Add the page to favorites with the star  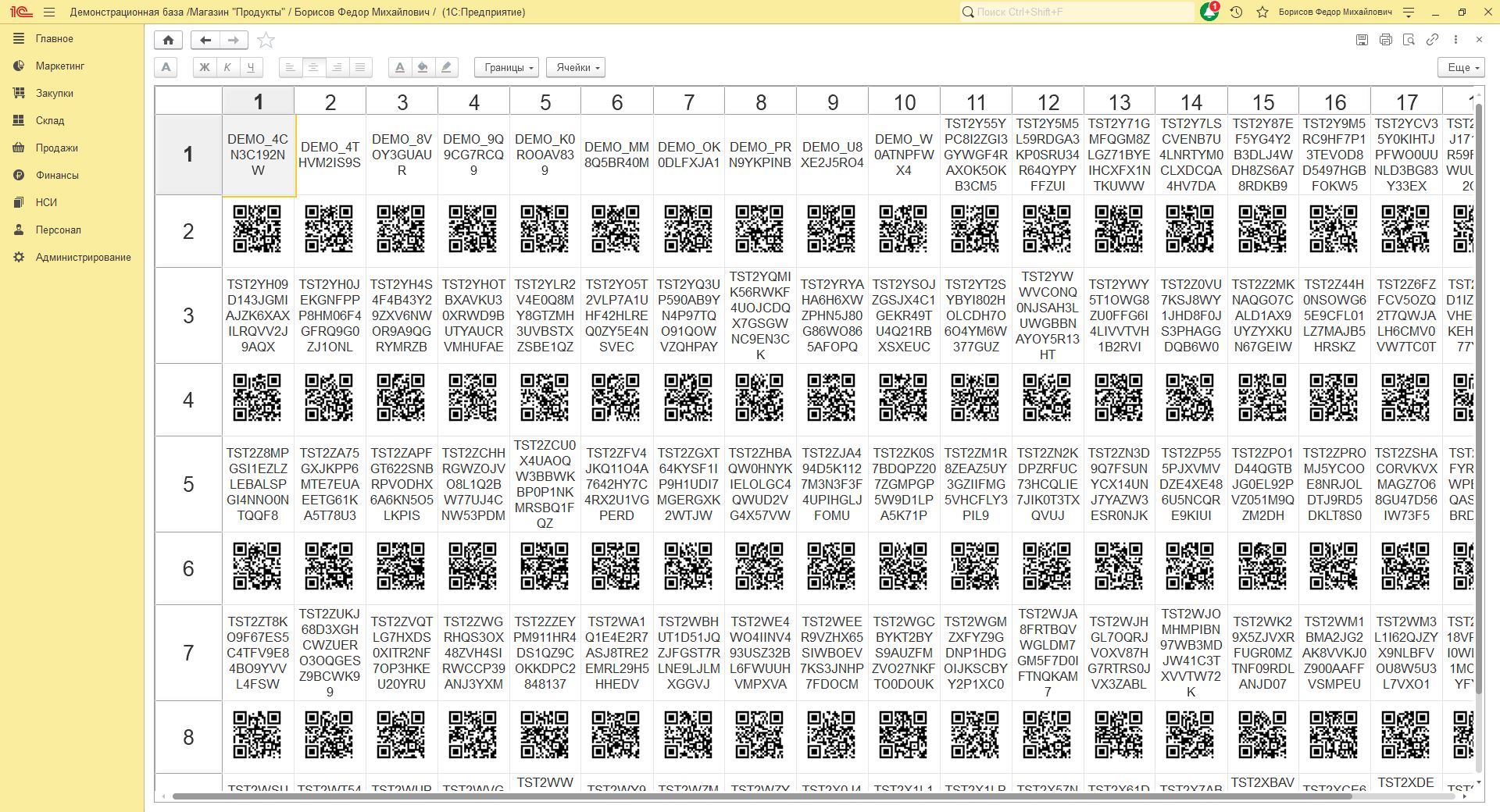click(266, 40)
